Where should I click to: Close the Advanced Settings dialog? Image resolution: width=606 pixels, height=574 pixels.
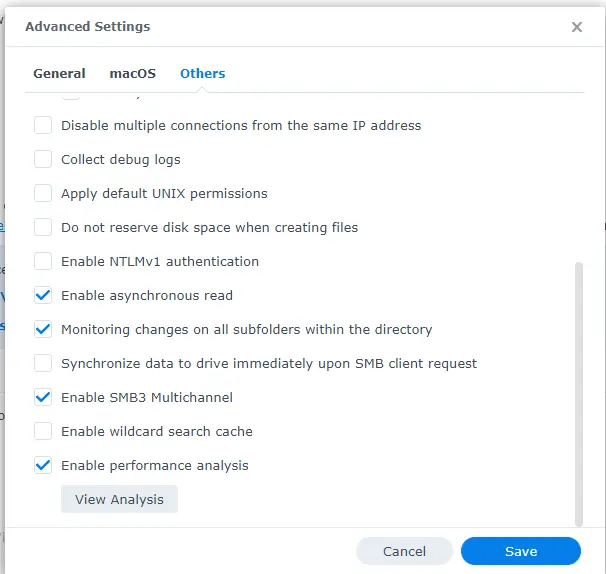577,27
